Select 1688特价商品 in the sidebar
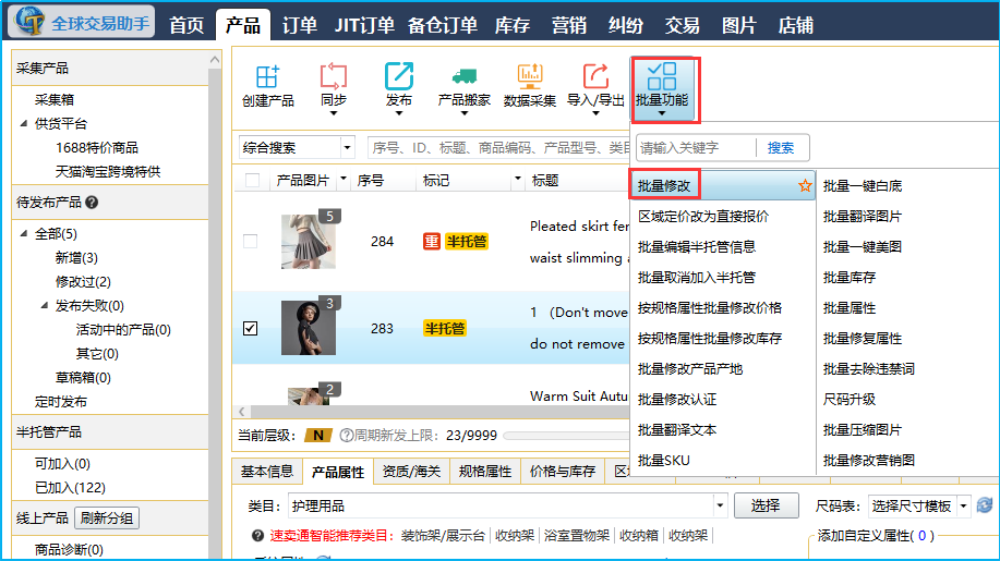The height and width of the screenshot is (561, 1000). (96, 148)
